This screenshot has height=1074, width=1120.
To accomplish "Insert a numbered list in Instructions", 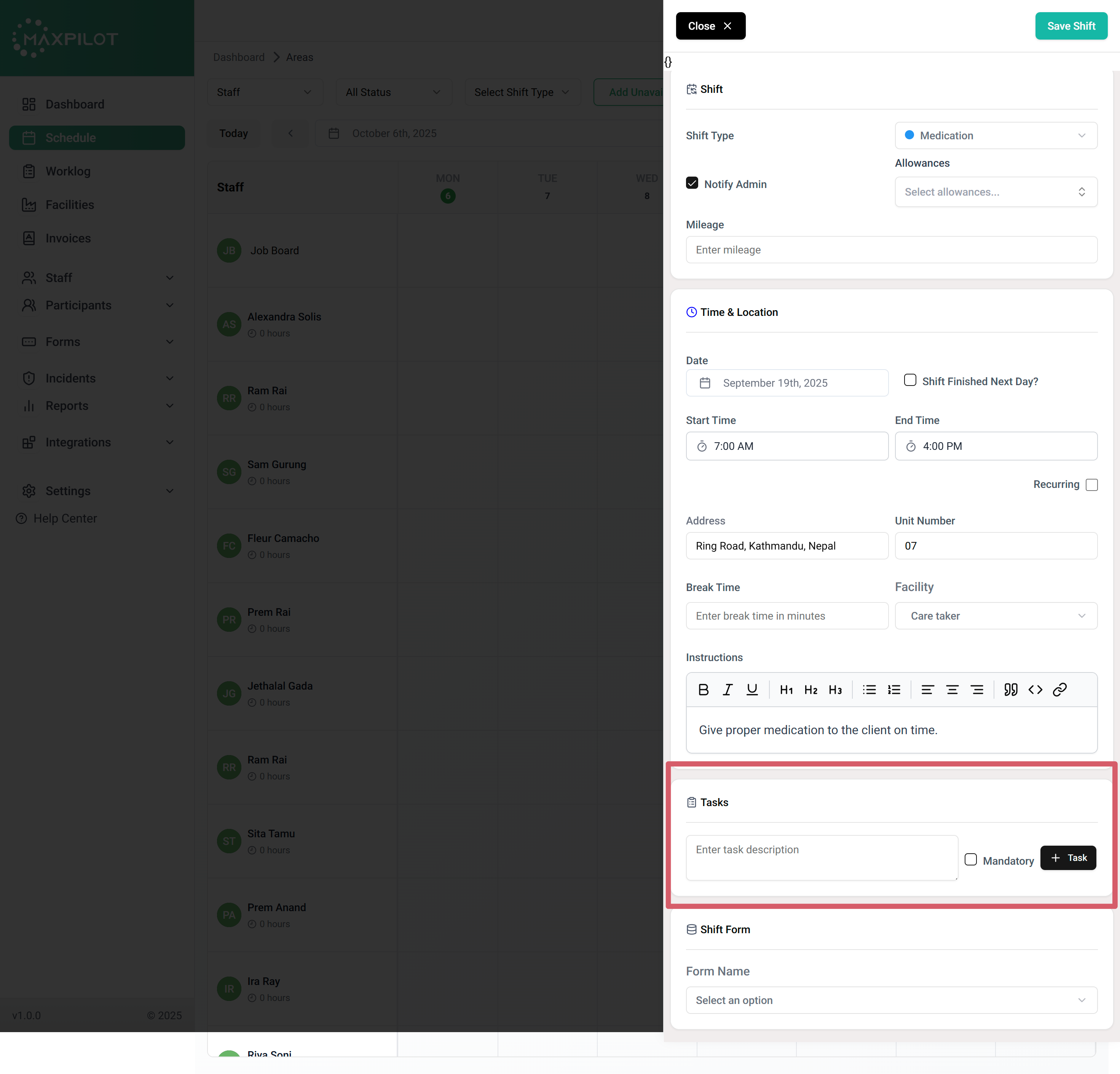I will [894, 690].
